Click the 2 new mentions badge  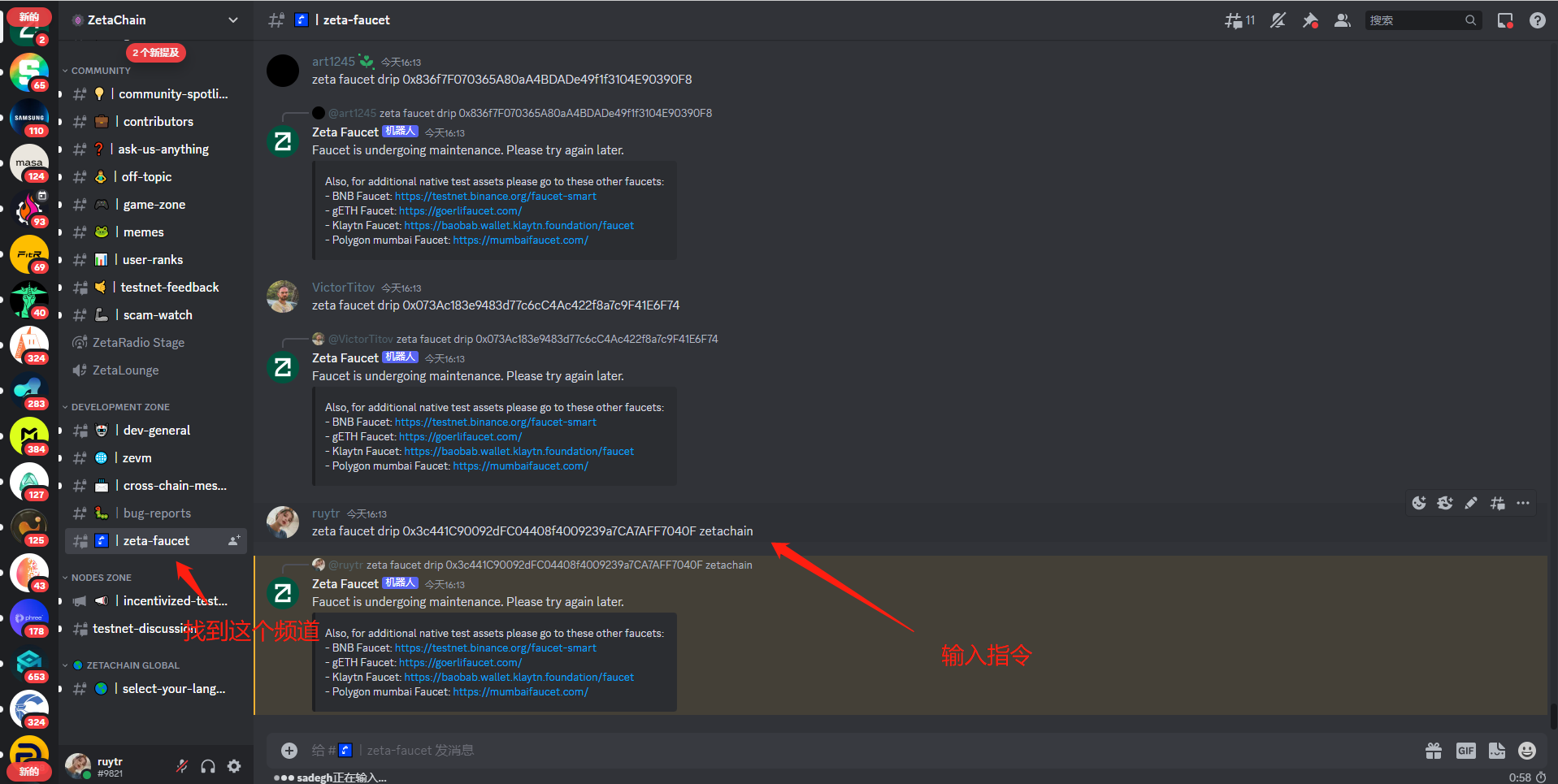pyautogui.click(x=156, y=53)
